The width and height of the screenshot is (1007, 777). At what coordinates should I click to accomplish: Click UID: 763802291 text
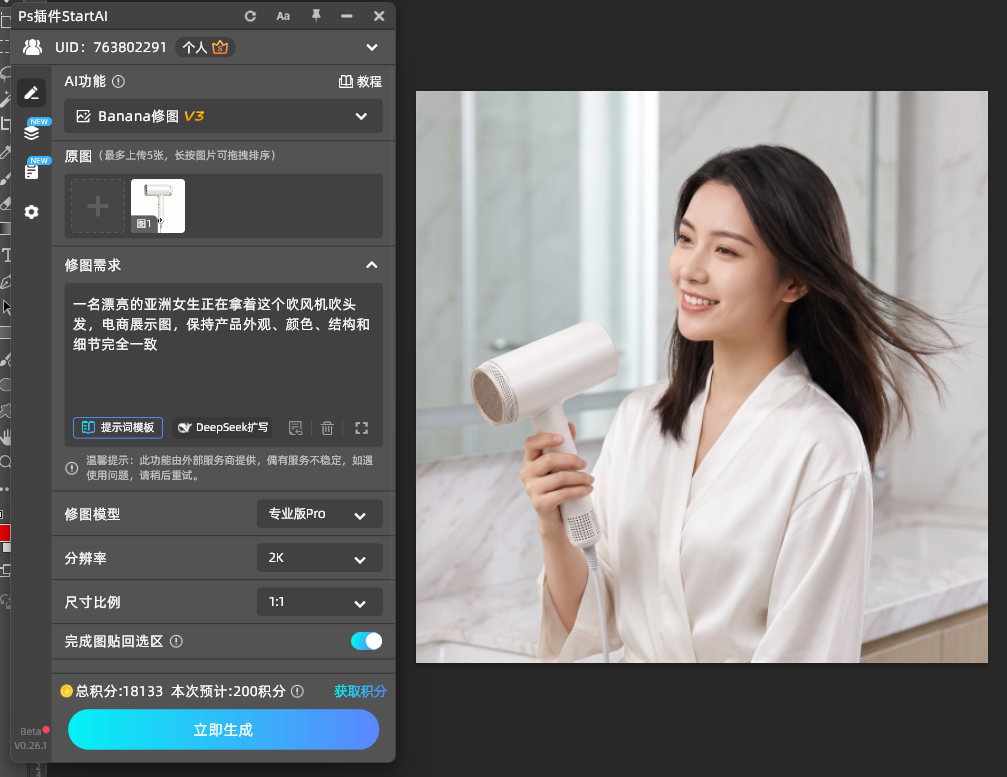[110, 48]
